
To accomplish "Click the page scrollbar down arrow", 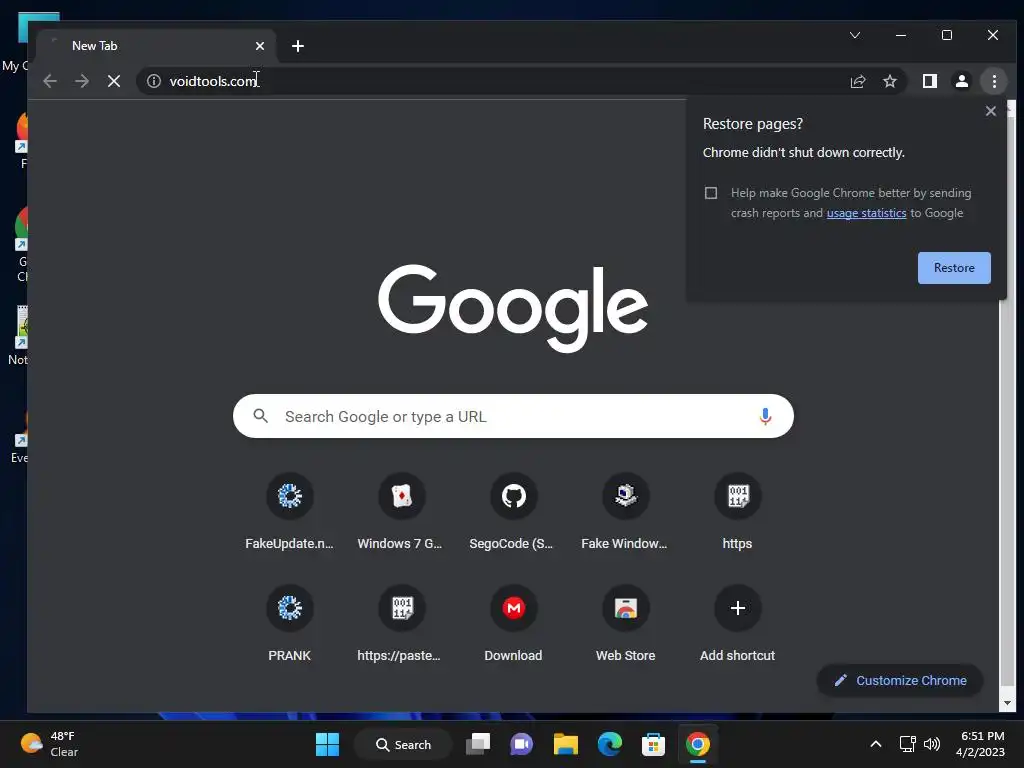I will (1006, 703).
